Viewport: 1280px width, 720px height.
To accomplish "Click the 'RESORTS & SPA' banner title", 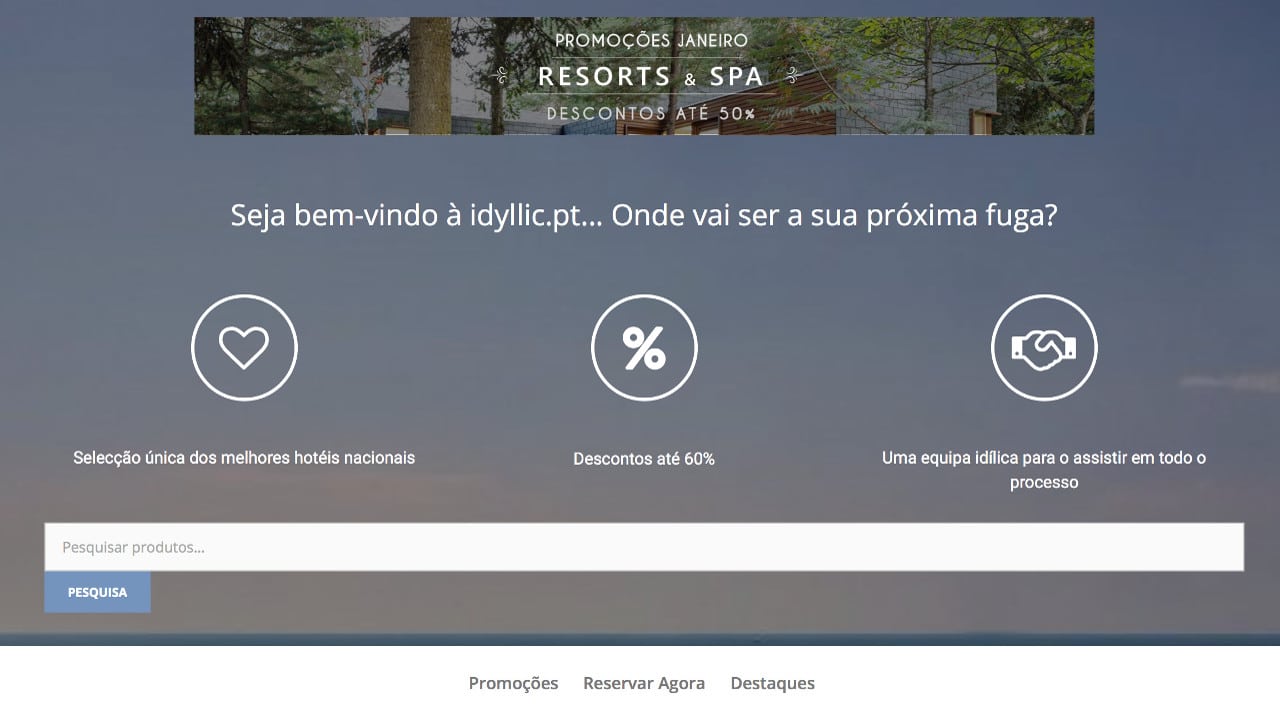I will 651,77.
